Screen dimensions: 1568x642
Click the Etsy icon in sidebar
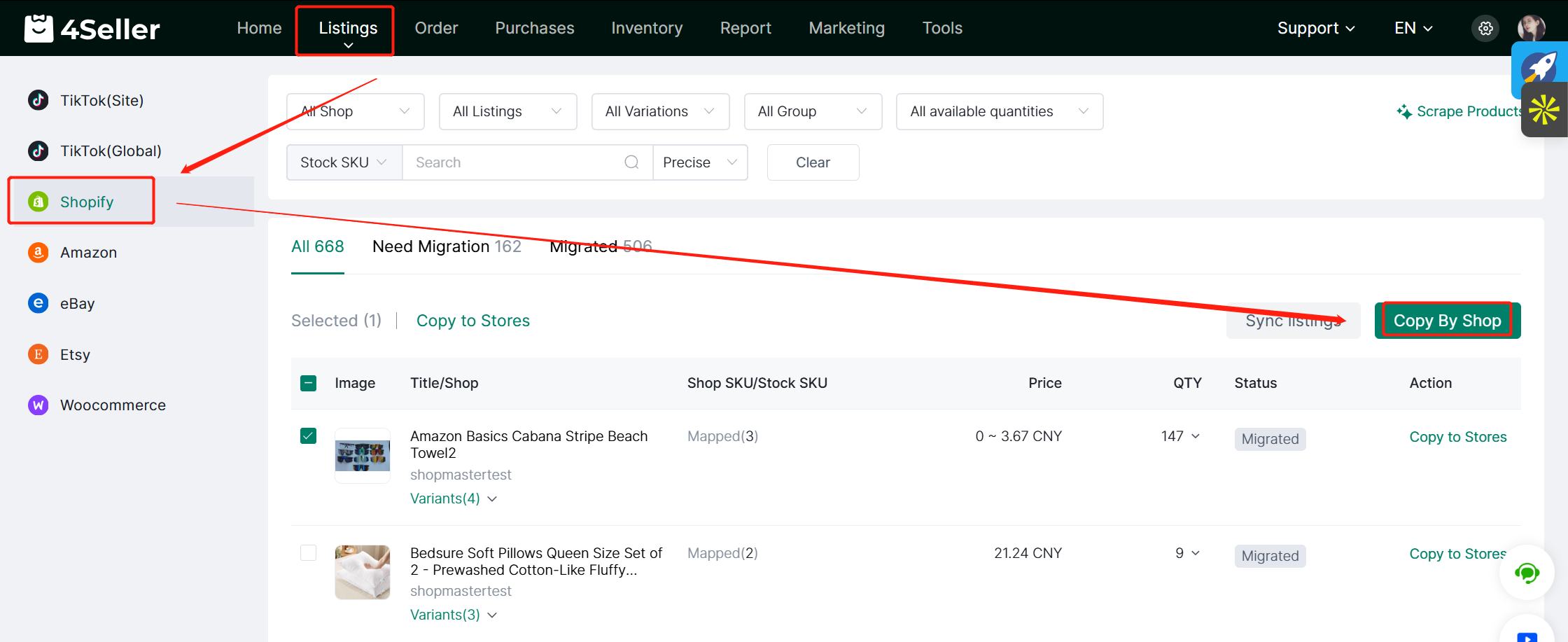click(x=38, y=354)
